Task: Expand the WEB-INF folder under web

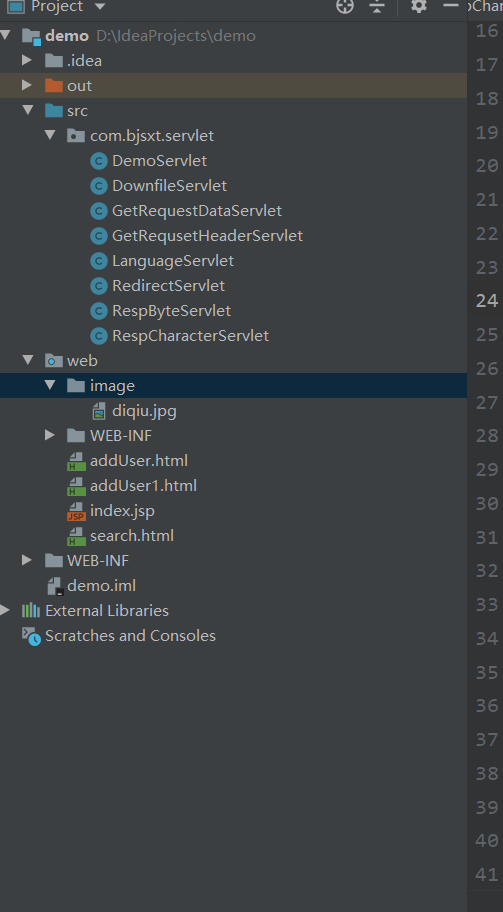Action: (50, 435)
